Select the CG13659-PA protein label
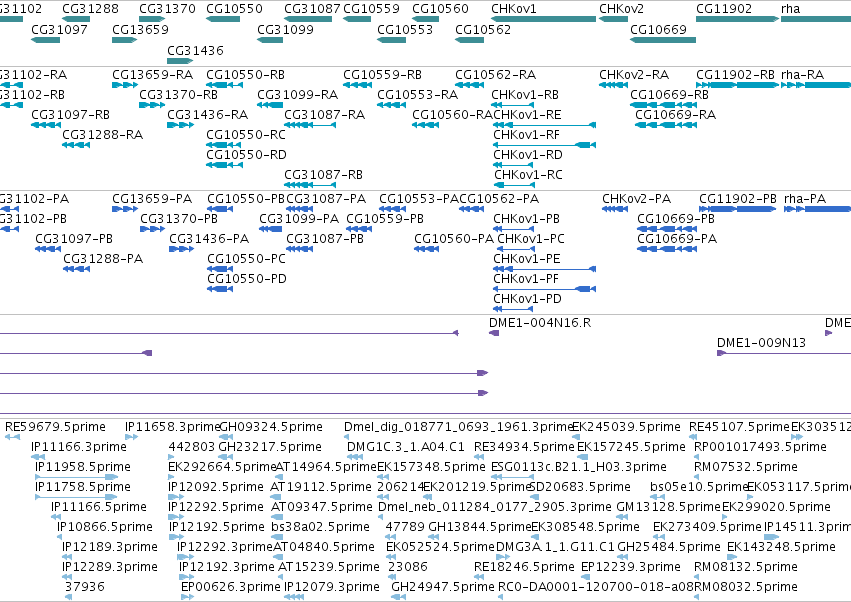This screenshot has height=602, width=851. [x=152, y=199]
